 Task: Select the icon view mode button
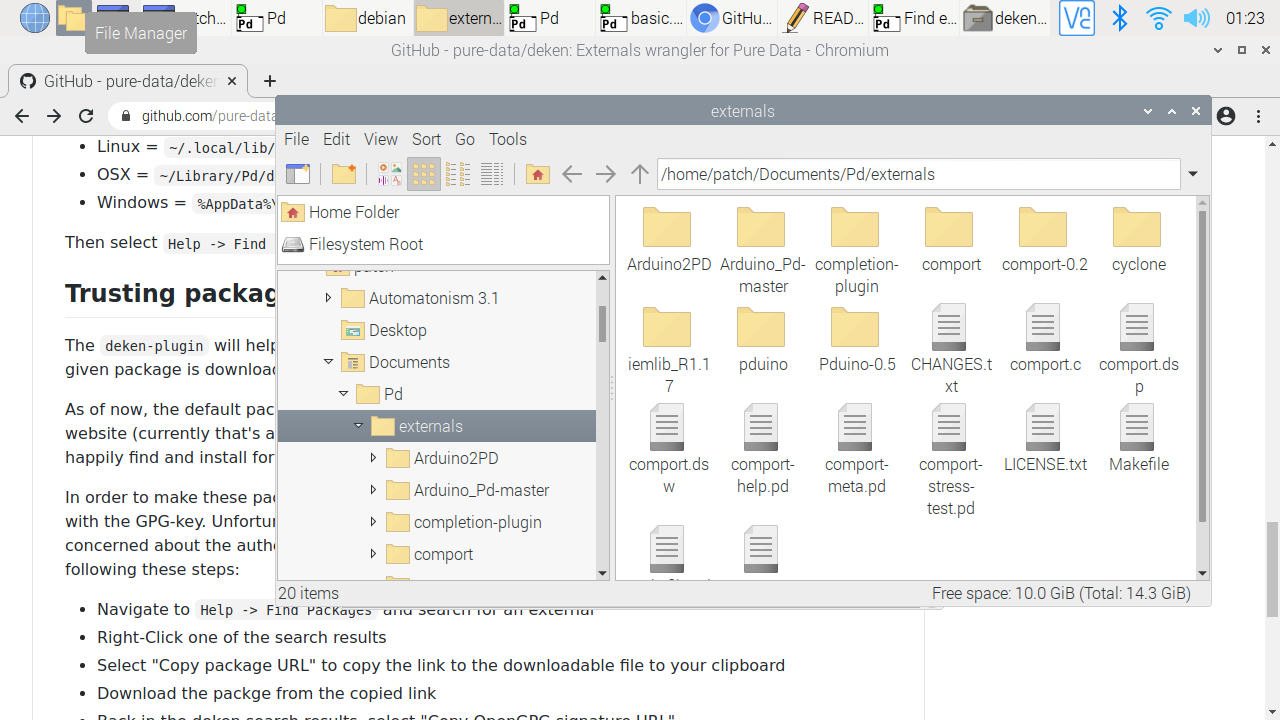pyautogui.click(x=424, y=174)
